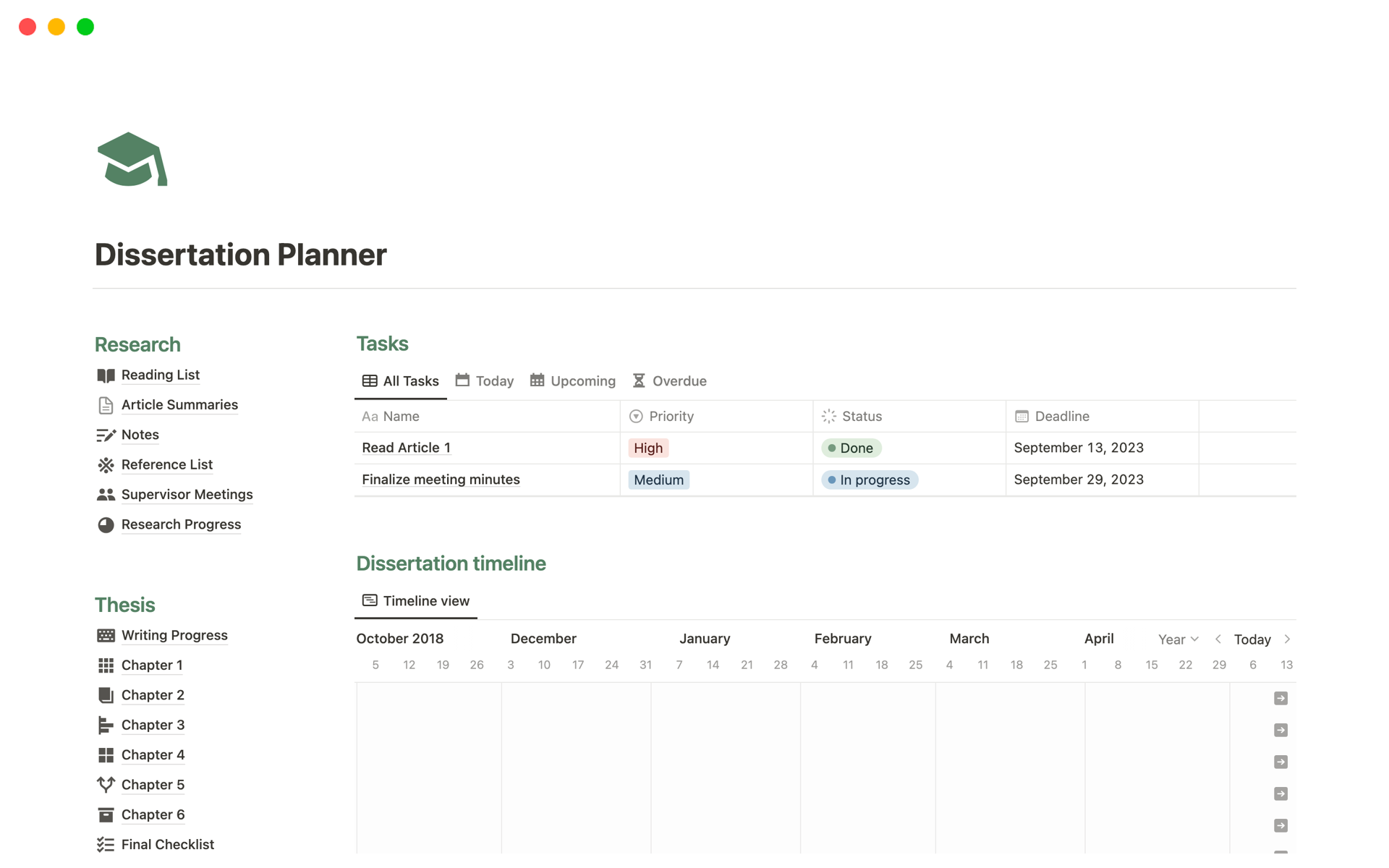
Task: Click the High priority tag
Action: 648,448
